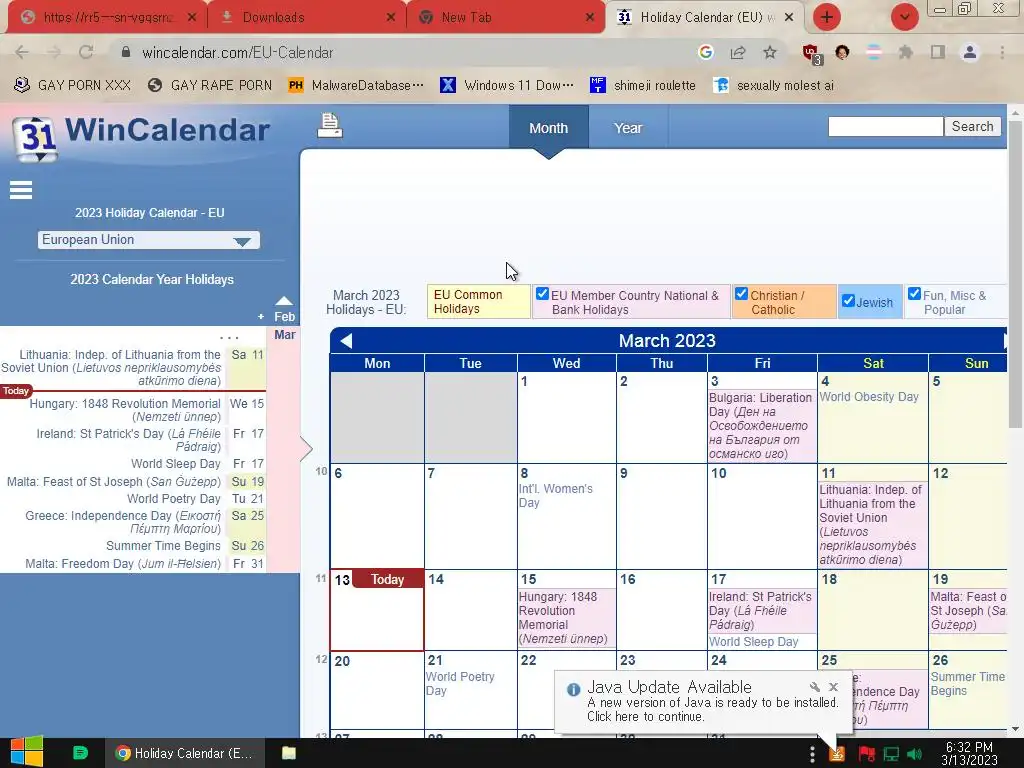
Task: Open a new tab with plus button
Action: pyautogui.click(x=827, y=17)
